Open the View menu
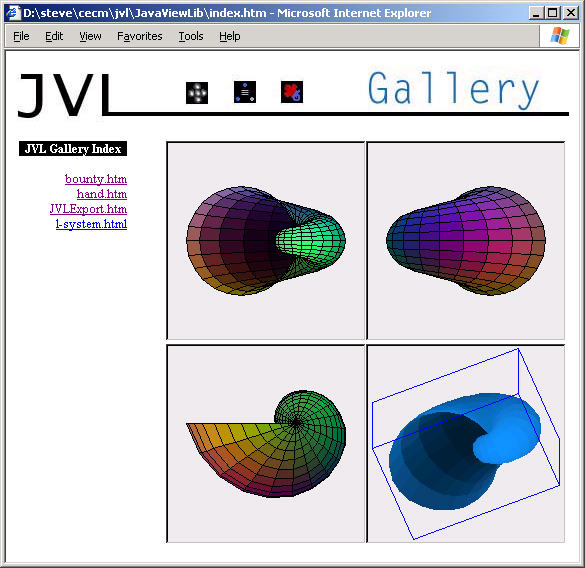 click(x=90, y=36)
